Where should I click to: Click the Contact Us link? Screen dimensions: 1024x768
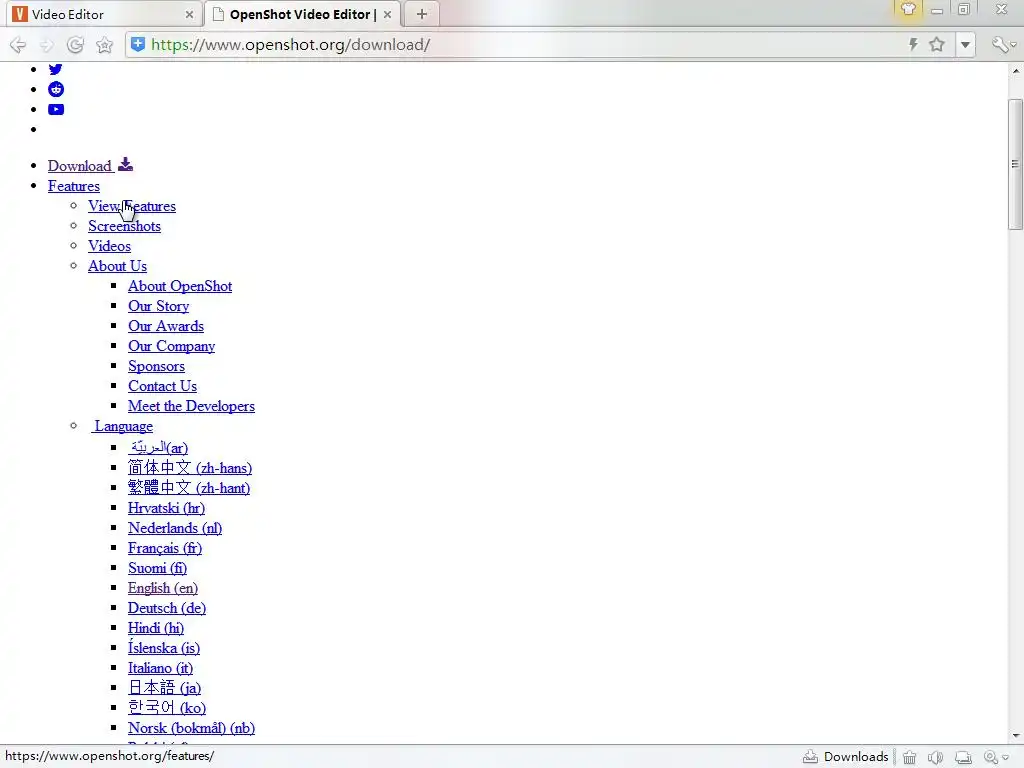[x=163, y=386]
